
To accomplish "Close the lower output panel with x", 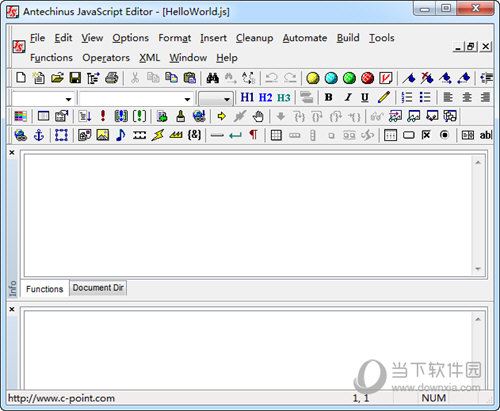I will click(x=12, y=309).
